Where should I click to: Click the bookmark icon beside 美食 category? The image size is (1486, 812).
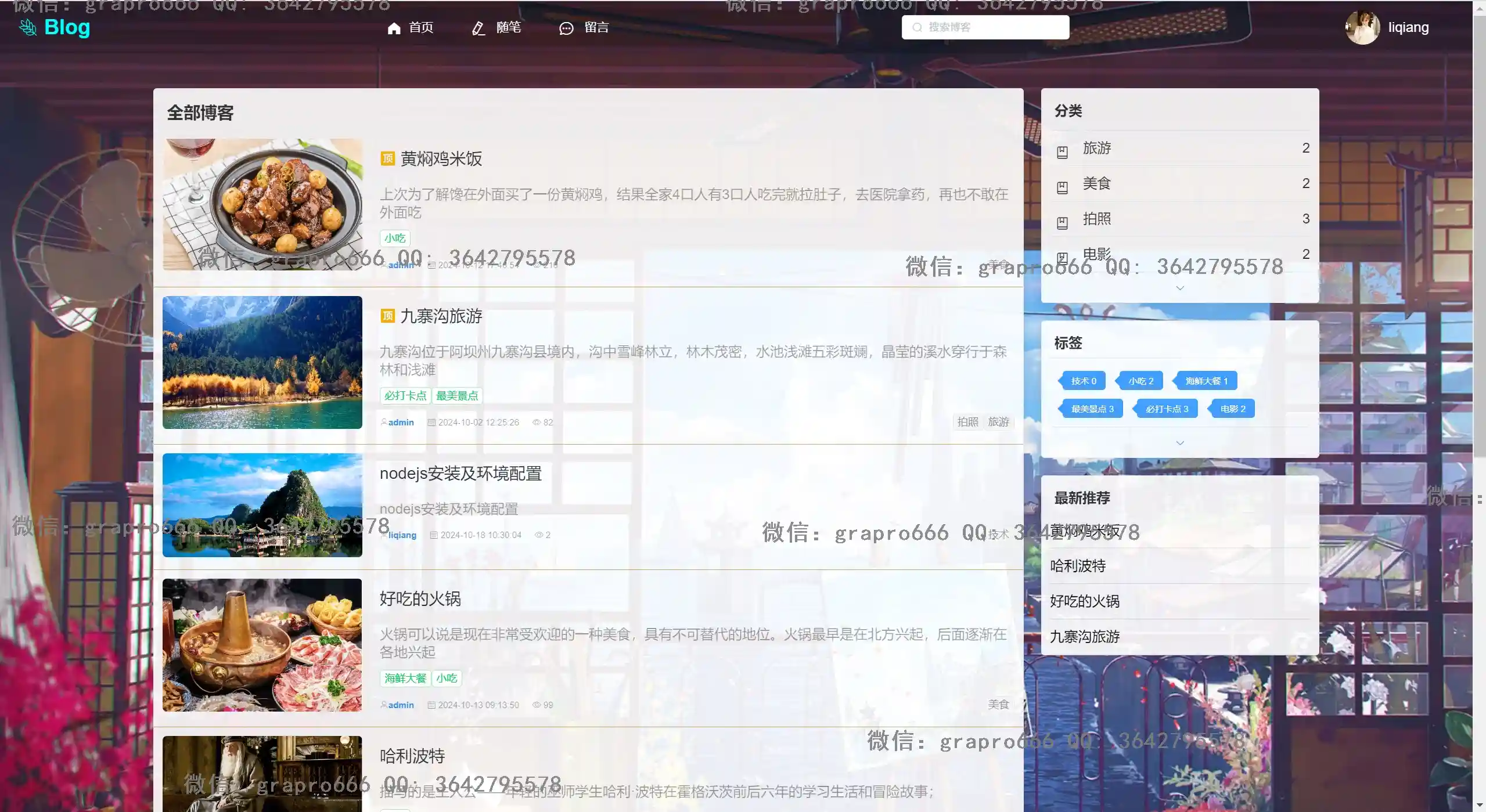[x=1062, y=187]
